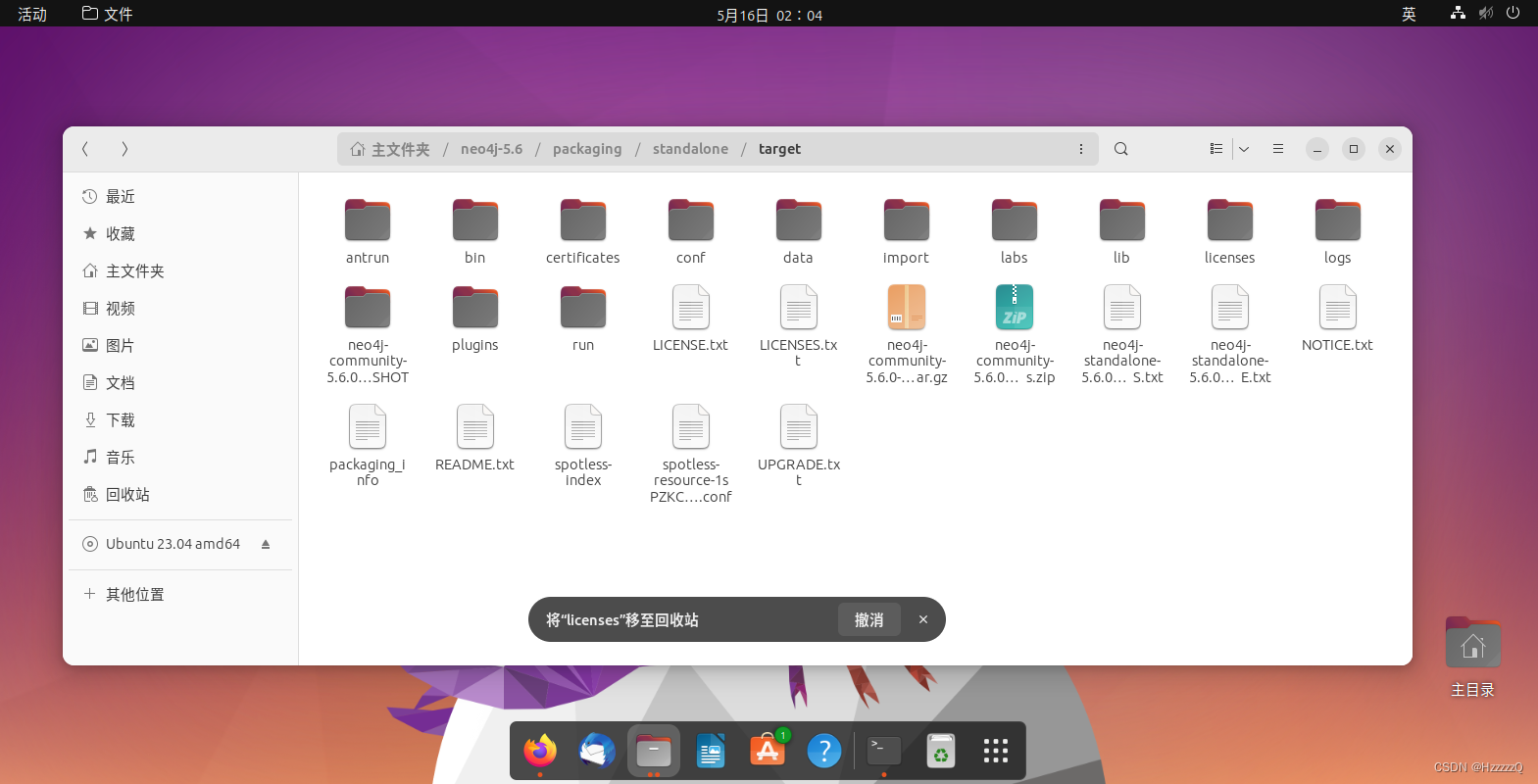Select the README.txt file
This screenshot has height=784, width=1538.
475,439
